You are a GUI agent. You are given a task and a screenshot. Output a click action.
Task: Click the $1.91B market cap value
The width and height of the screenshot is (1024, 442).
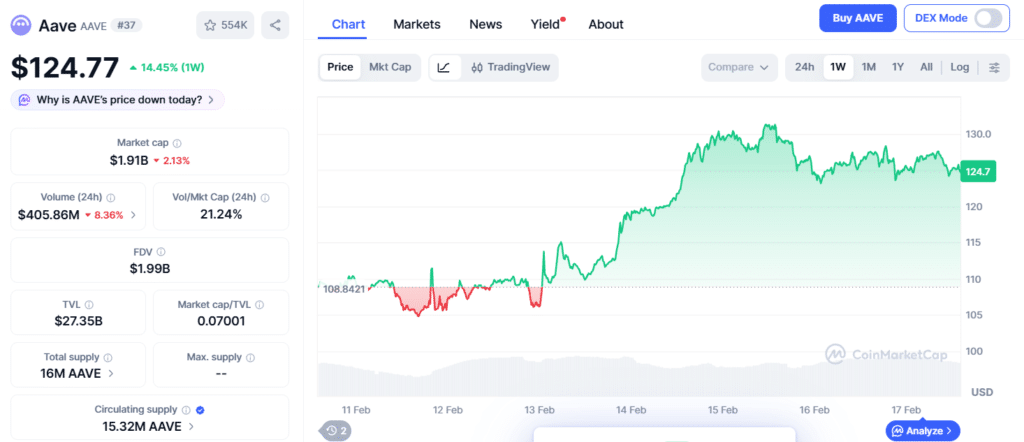129,161
